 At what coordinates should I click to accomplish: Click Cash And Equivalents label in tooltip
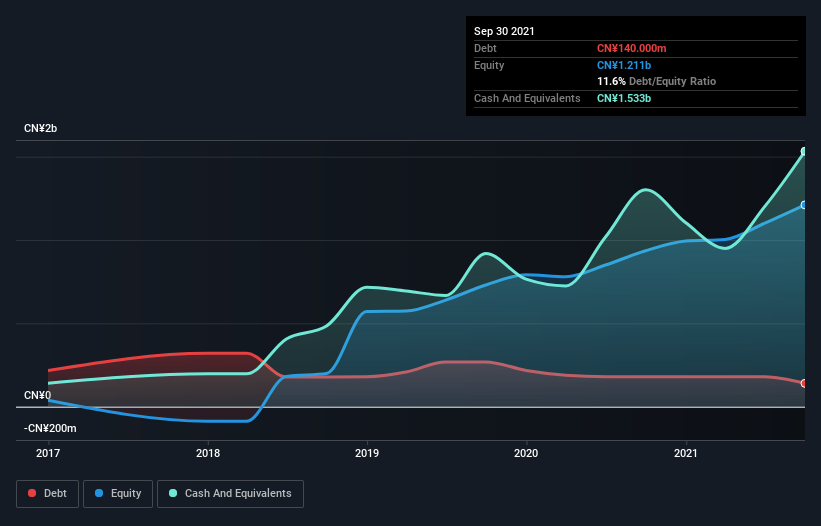[x=527, y=98]
